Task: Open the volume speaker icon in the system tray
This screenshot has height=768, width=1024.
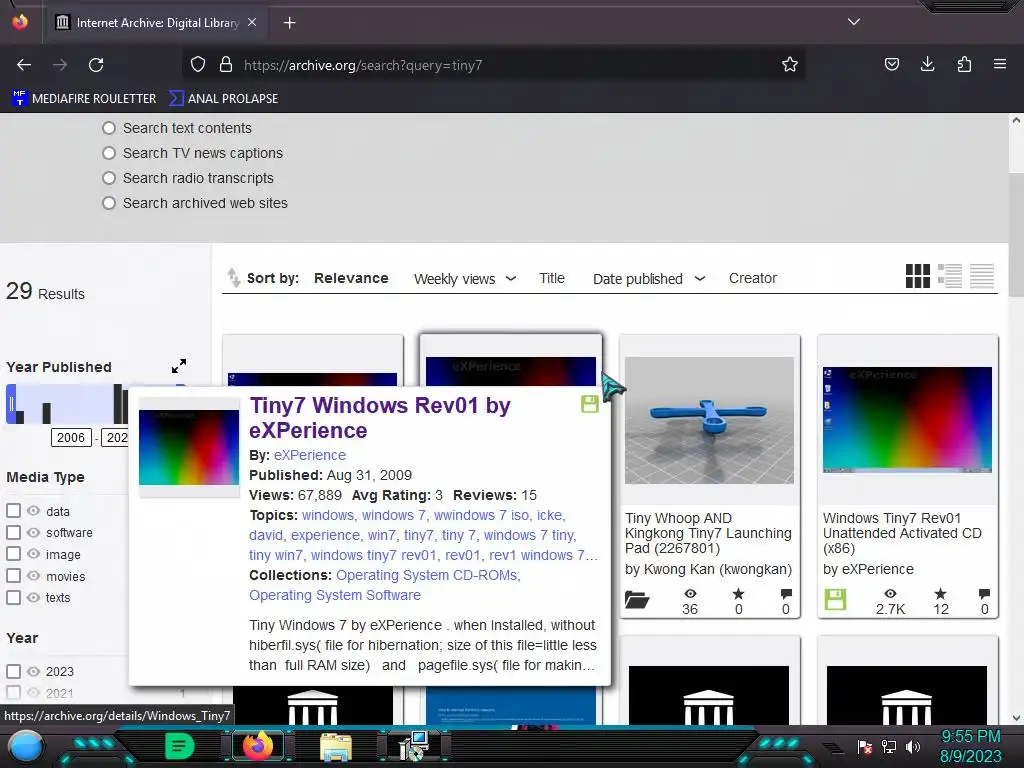Action: [913, 746]
